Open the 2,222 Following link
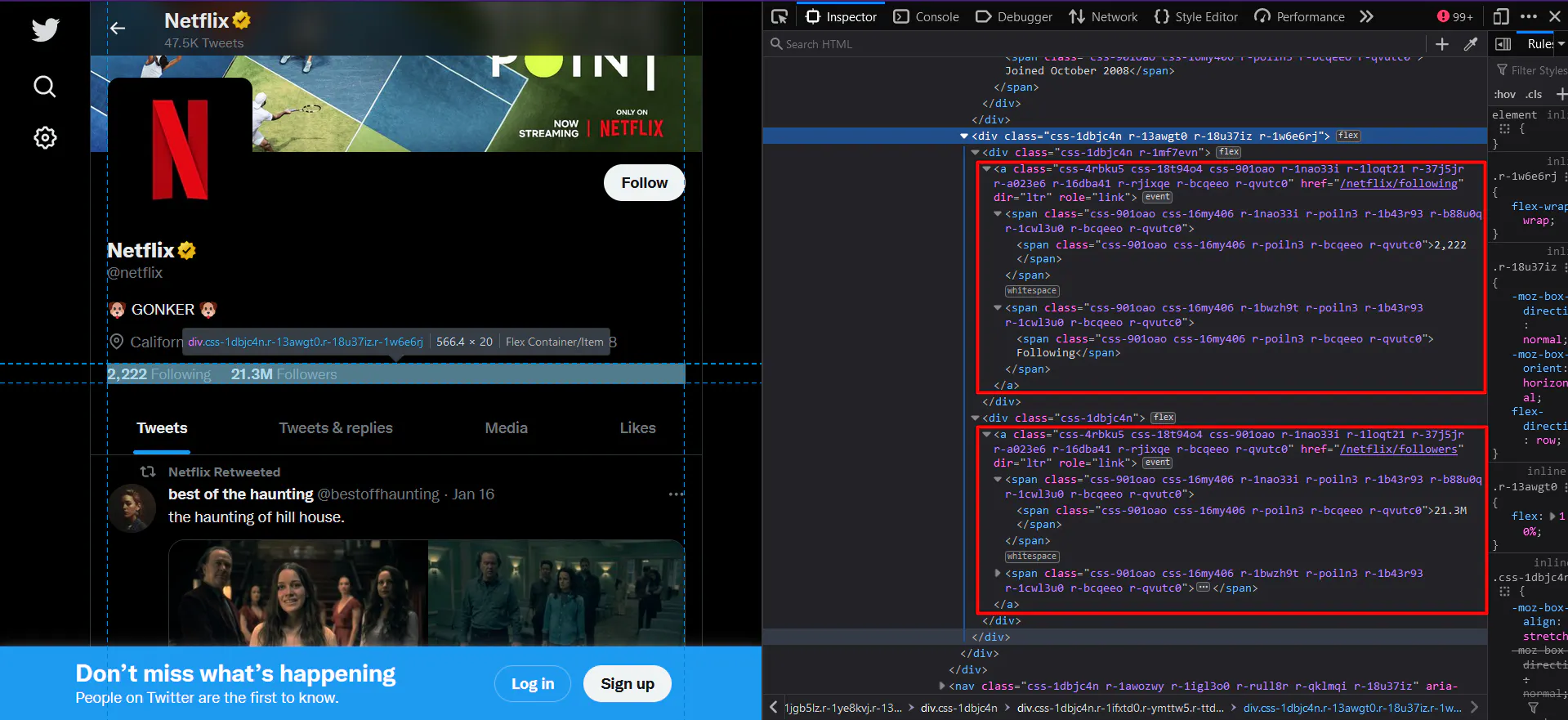The width and height of the screenshot is (1568, 720). point(159,374)
